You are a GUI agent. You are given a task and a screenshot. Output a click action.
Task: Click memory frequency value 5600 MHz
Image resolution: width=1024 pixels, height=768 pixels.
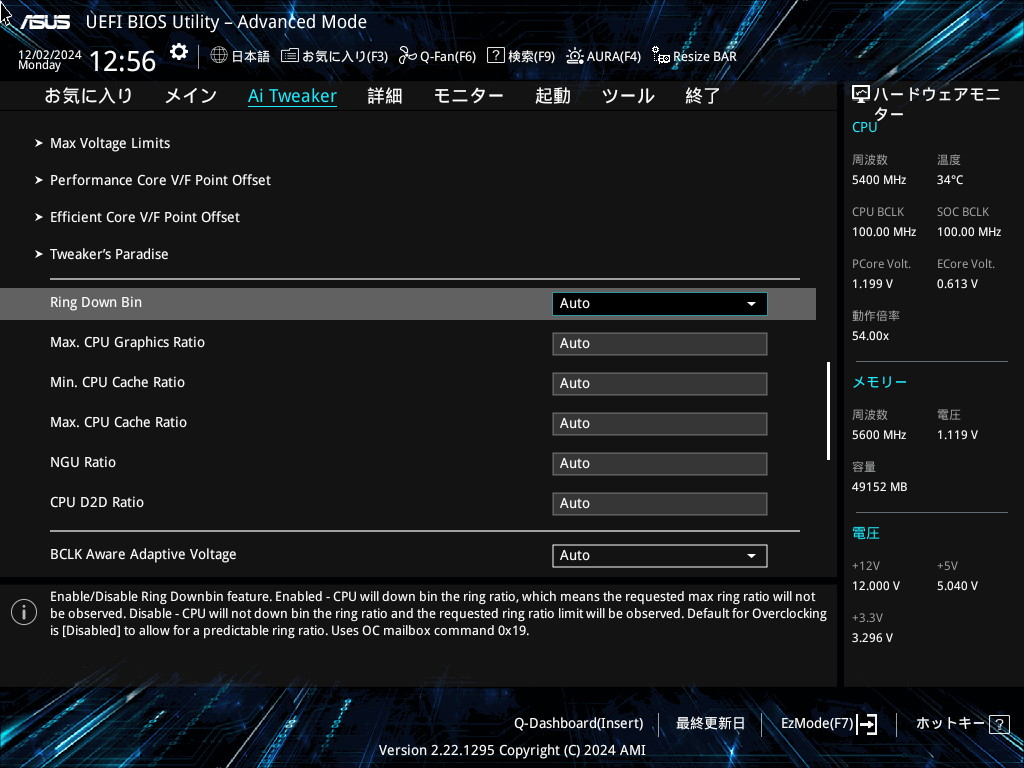click(879, 435)
